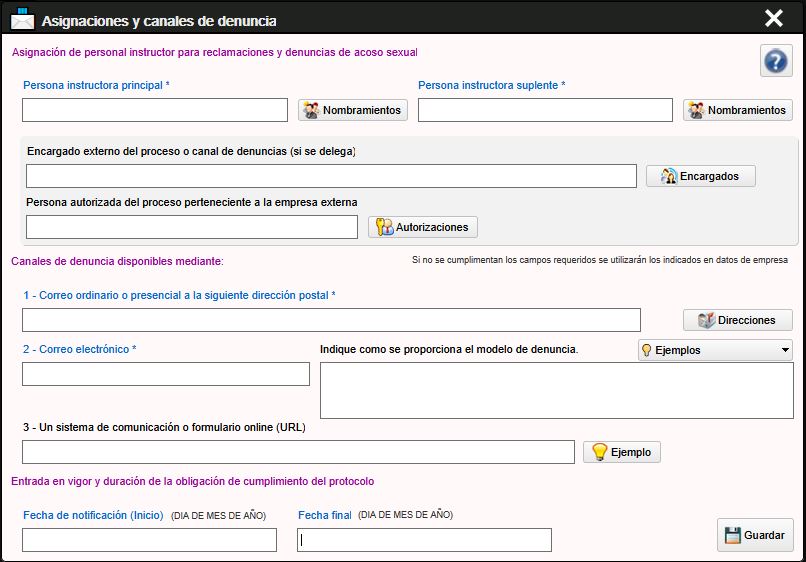Click the postal address input field
Viewport: 806px width, 562px height.
pos(331,320)
